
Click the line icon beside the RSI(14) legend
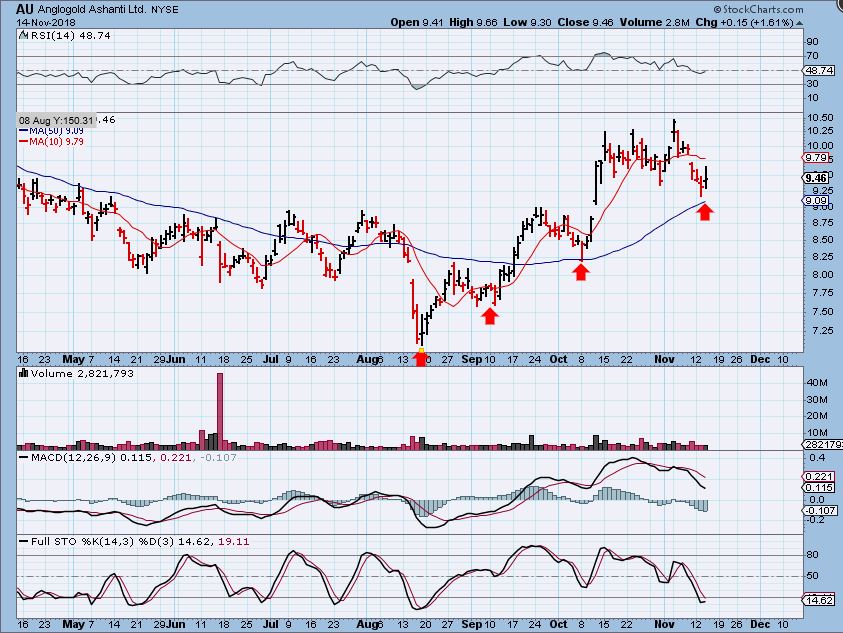[x=23, y=35]
